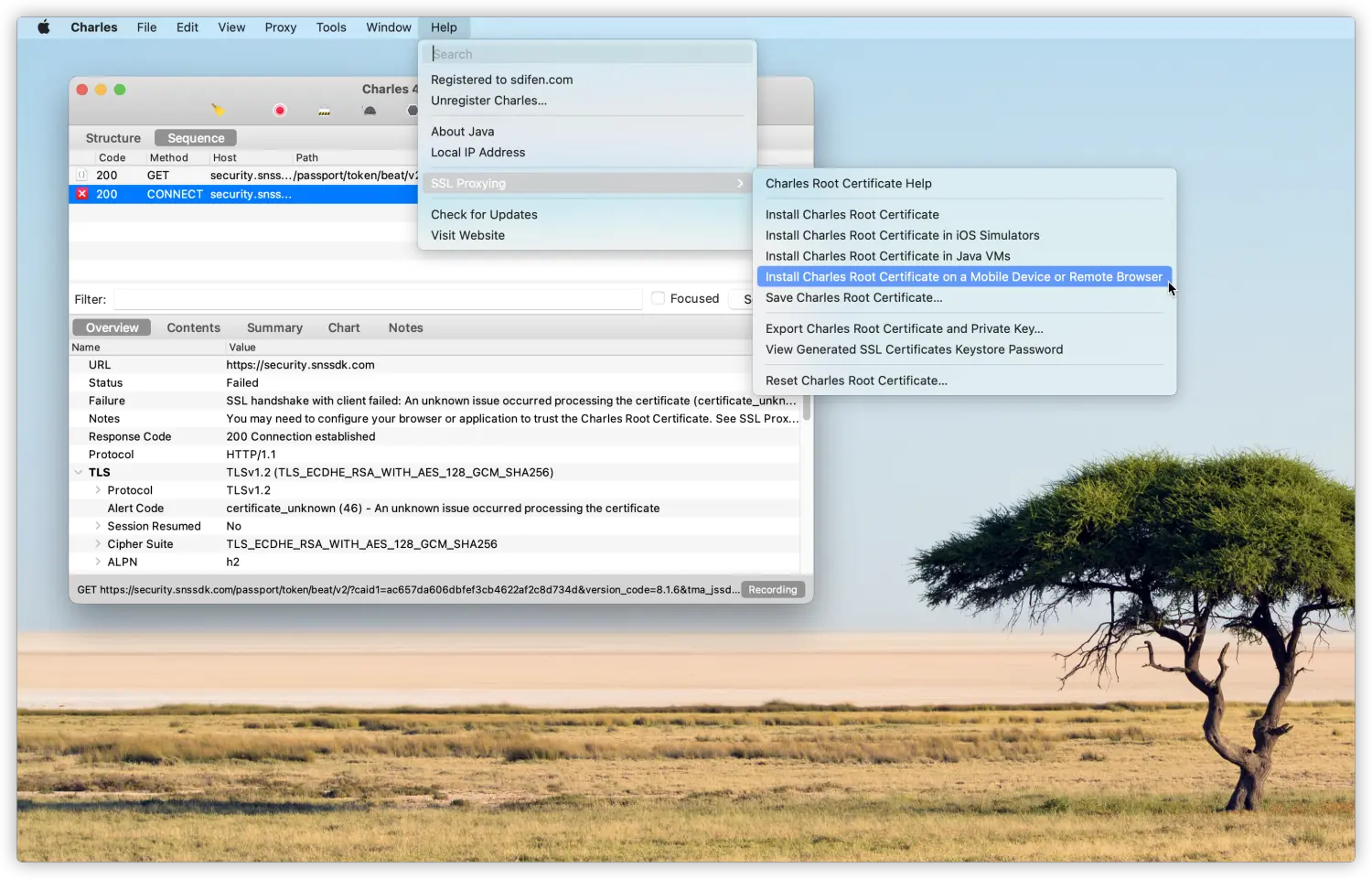Click the Response Code 200 Connection established value
The width and height of the screenshot is (1372, 879).
coord(301,437)
